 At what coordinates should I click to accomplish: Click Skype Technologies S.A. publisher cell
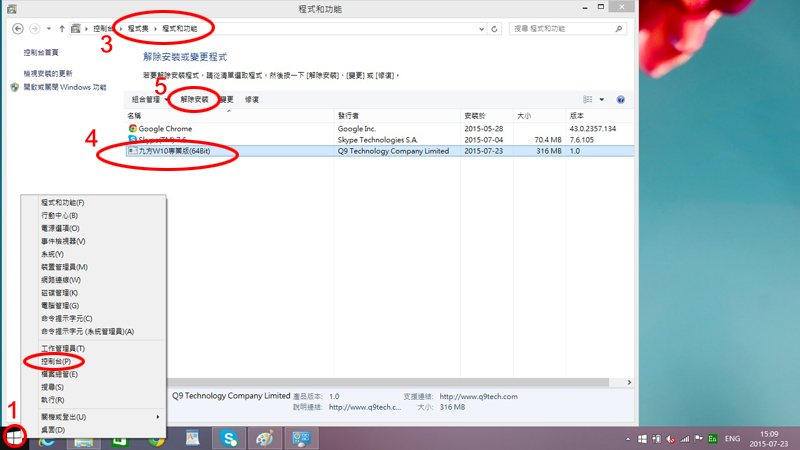378,140
